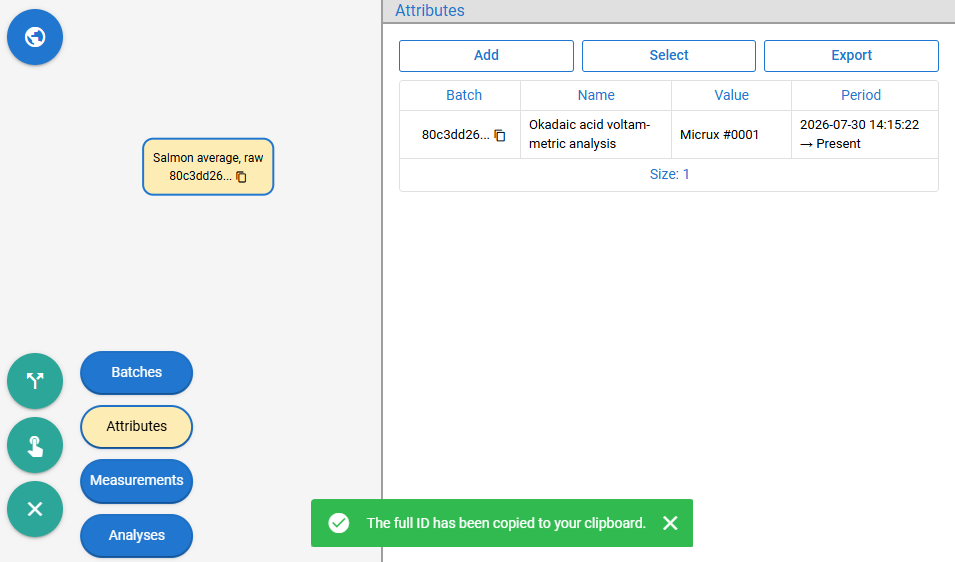Dismiss the clipboard notification with the X
This screenshot has width=955, height=562.
670,523
